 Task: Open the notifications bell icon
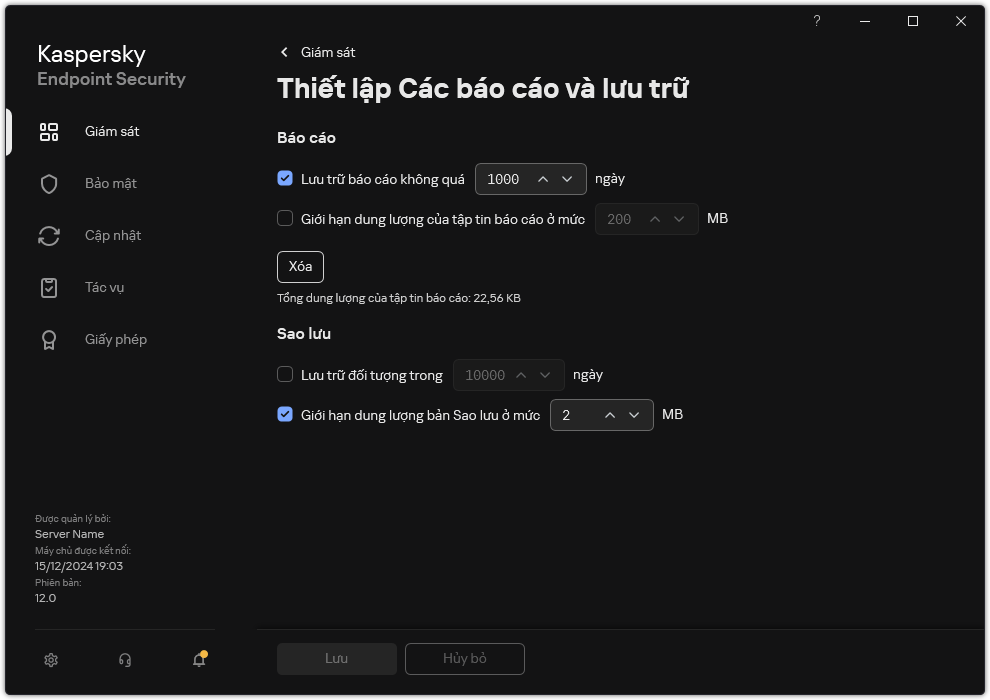pyautogui.click(x=199, y=660)
